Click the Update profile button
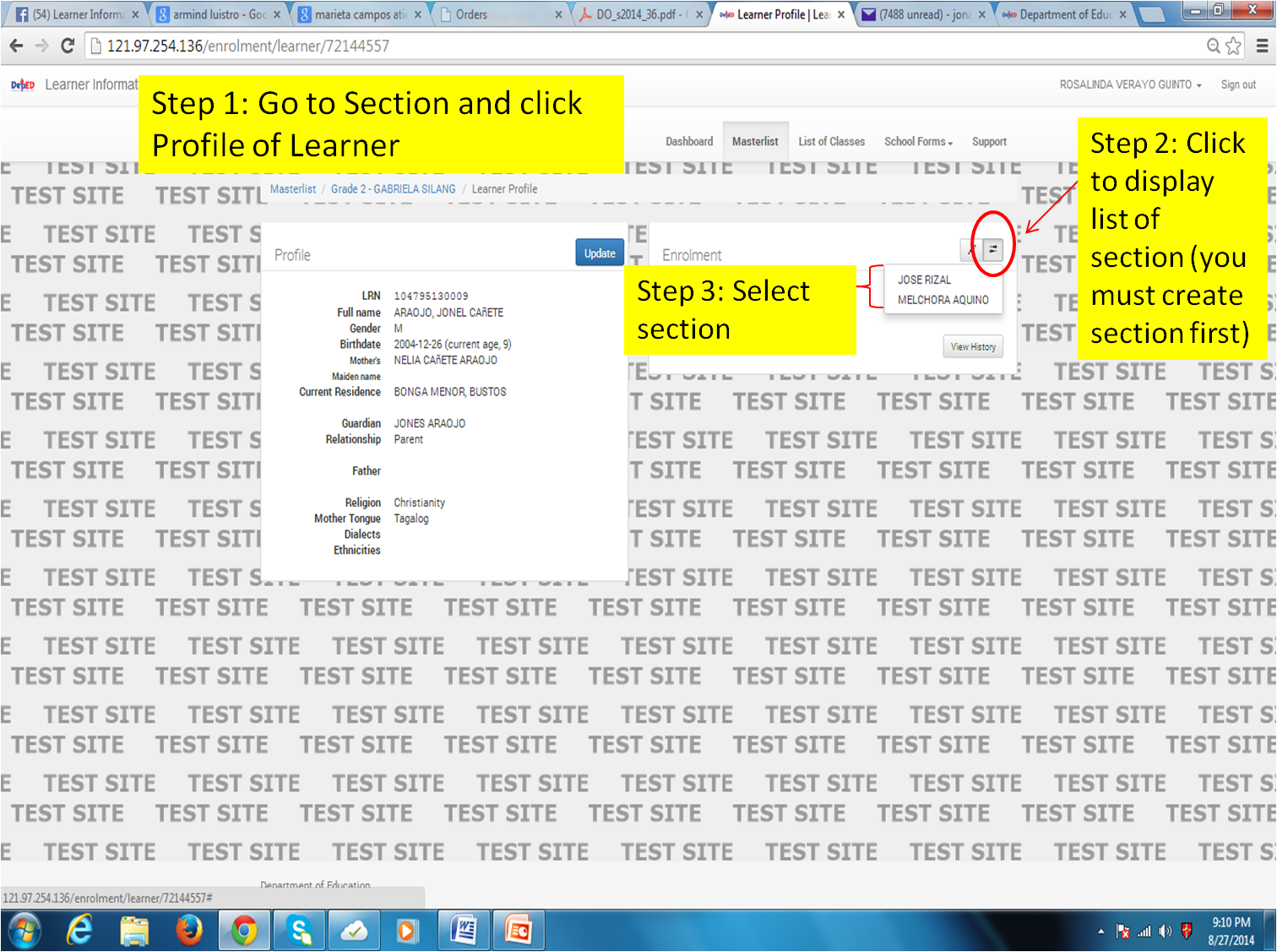The width and height of the screenshot is (1277, 952). [600, 253]
